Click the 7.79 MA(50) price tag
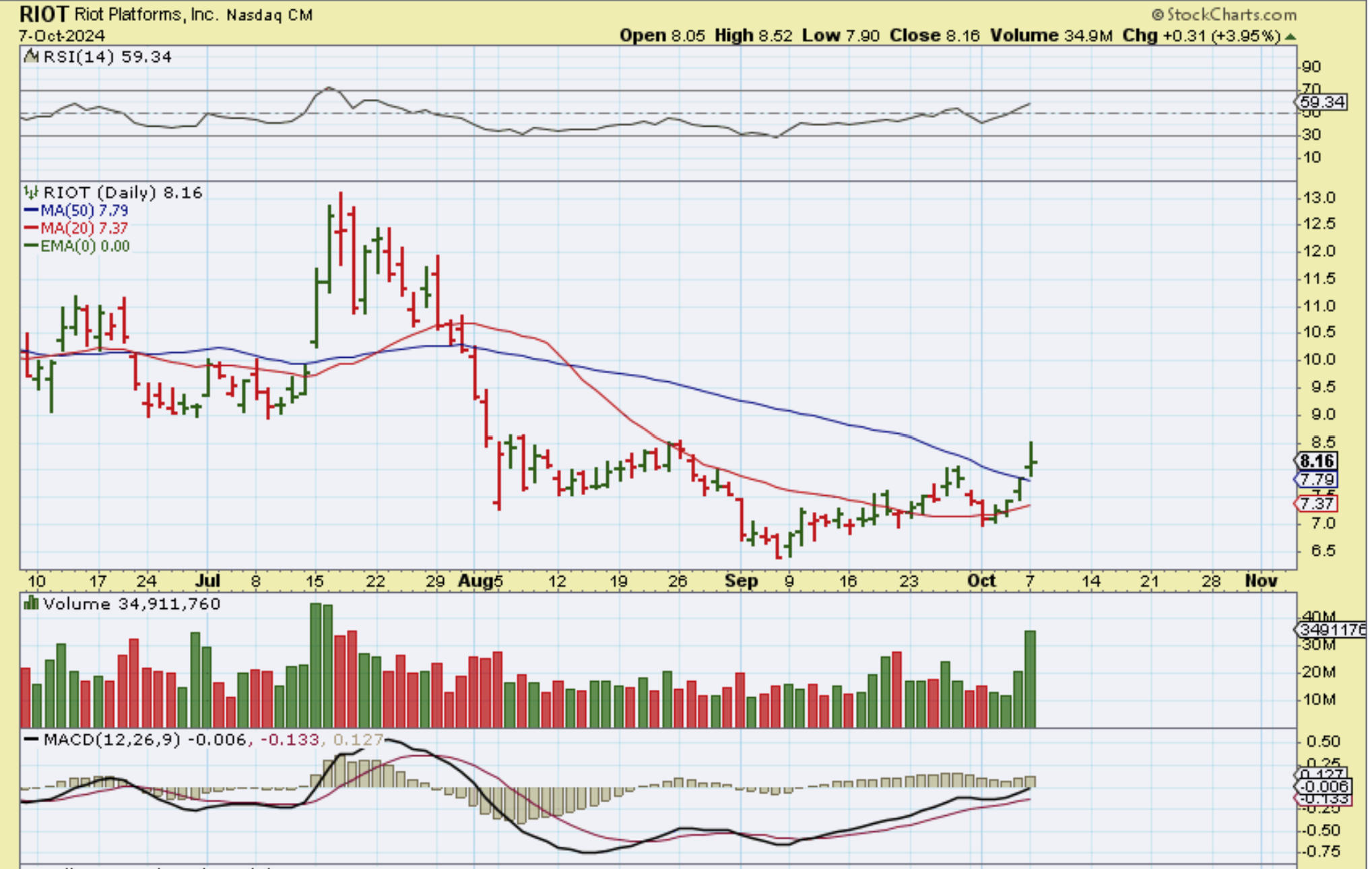Screen dimensions: 1372x869 [1317, 480]
